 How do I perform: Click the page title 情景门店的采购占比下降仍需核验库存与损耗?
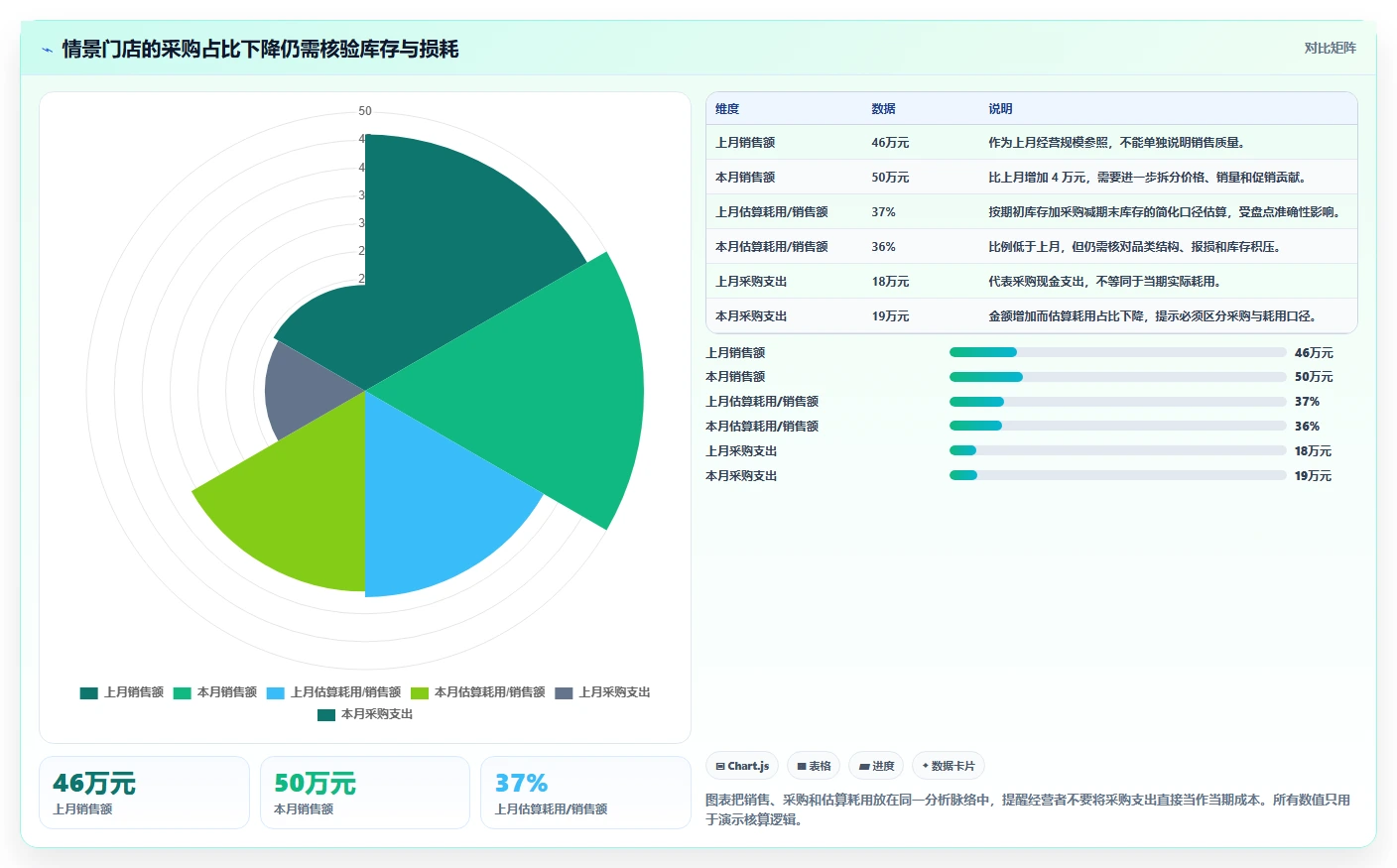point(260,50)
